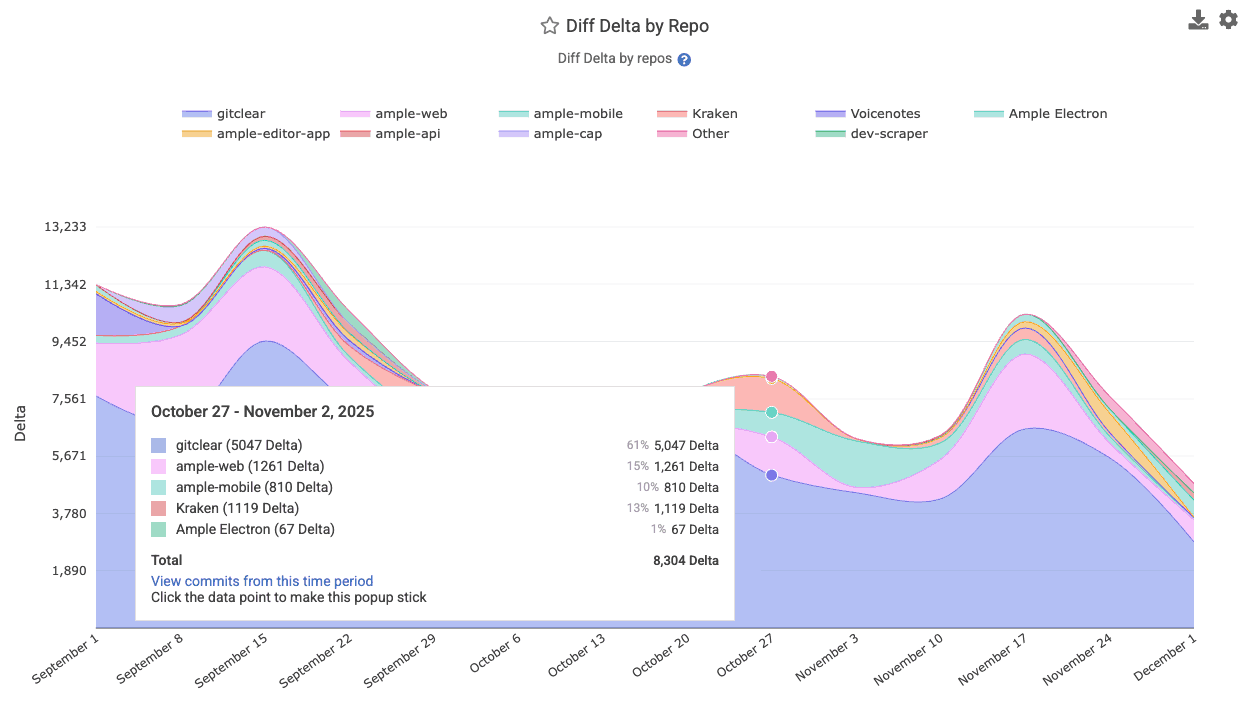The width and height of the screenshot is (1259, 723).
Task: Click the ample-mobile teal data point marker
Action: click(x=771, y=412)
